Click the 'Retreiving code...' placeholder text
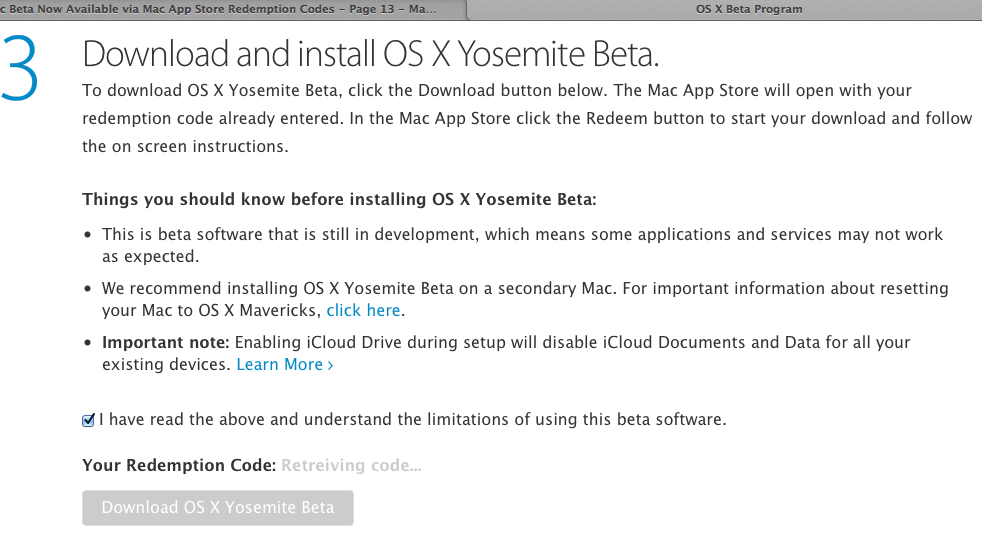Screen dimensions: 982x539 click(x=351, y=465)
